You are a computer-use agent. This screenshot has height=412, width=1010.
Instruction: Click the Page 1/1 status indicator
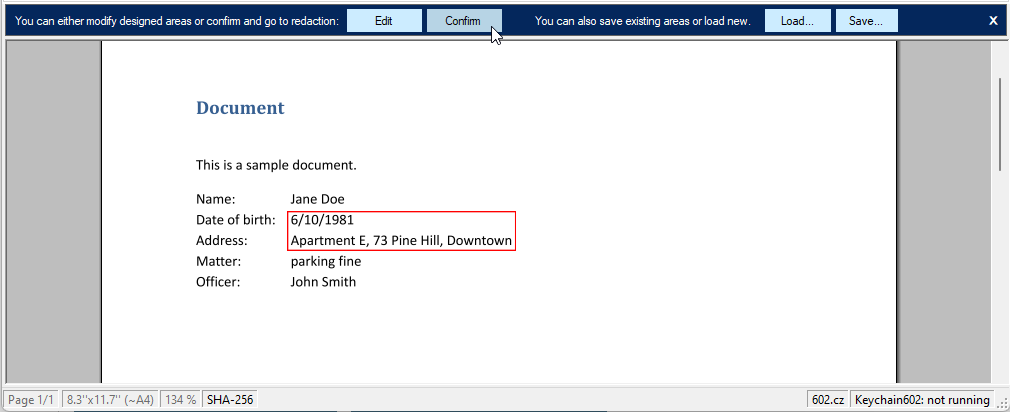point(31,400)
